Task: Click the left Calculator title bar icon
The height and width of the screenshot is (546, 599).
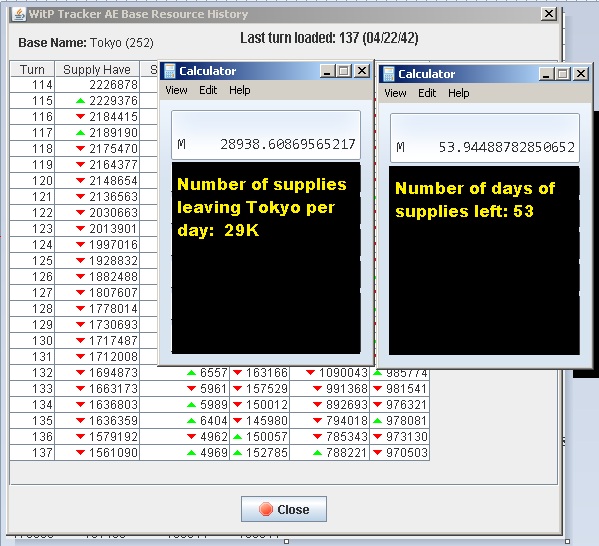Action: coord(169,71)
